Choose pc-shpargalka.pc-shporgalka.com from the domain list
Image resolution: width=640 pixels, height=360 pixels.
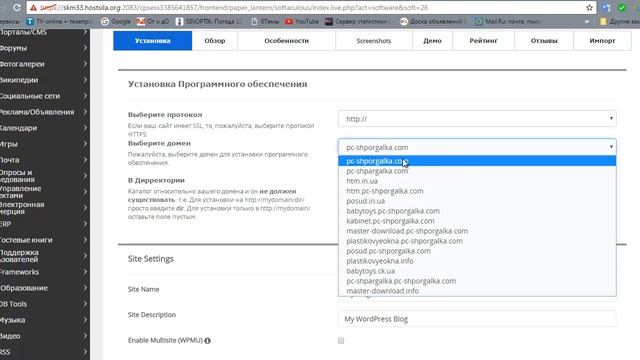(477, 281)
